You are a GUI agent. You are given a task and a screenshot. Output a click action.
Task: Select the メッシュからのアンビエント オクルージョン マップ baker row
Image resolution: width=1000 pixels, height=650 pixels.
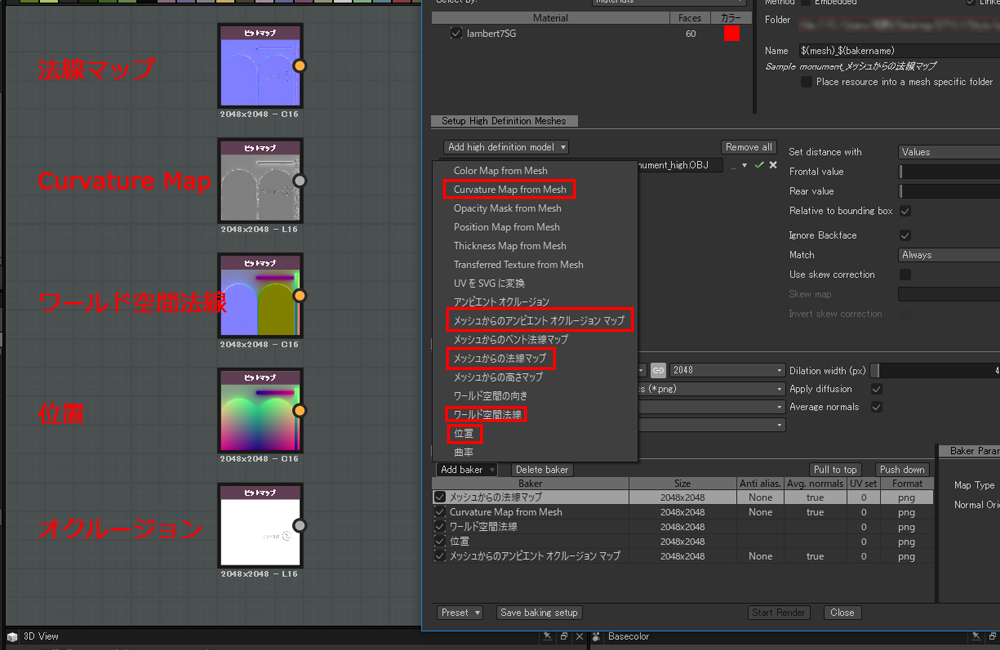pyautogui.click(x=682, y=556)
